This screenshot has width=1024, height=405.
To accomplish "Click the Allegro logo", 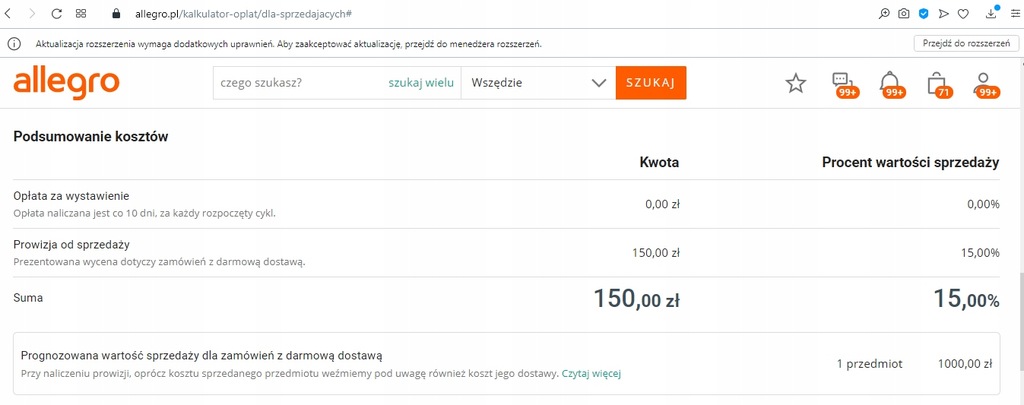I will [x=67, y=84].
